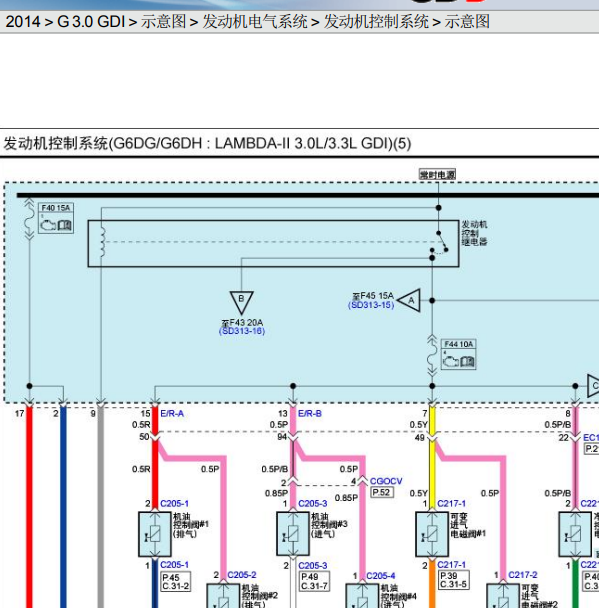The height and width of the screenshot is (608, 599).
Task: Open the C217-1 connector link
Action: (x=451, y=503)
